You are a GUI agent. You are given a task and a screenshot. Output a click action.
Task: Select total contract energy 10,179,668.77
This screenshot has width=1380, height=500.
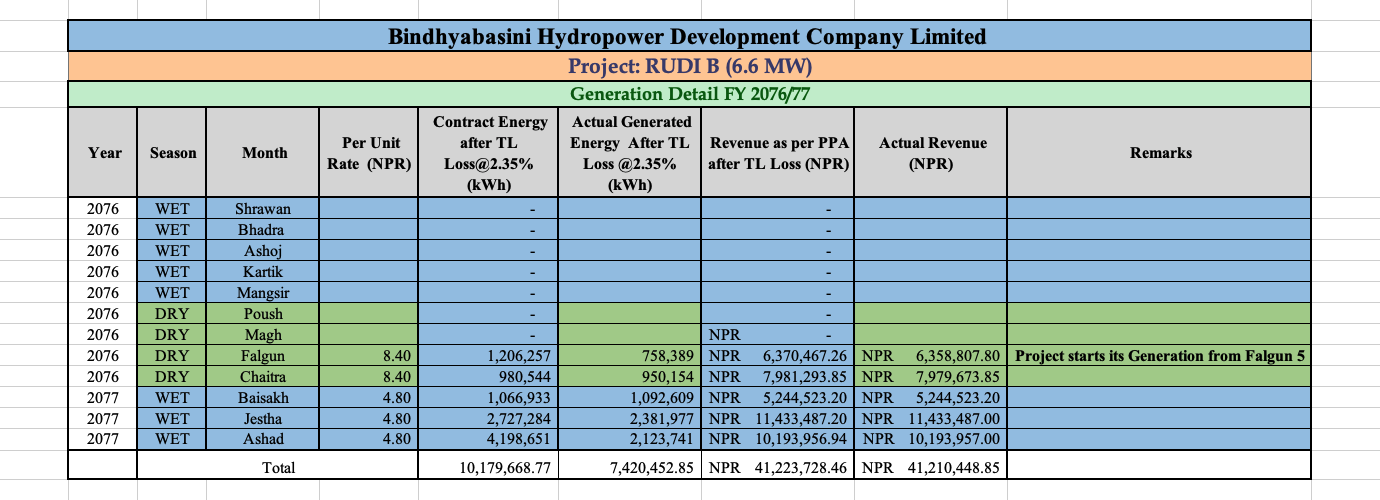pos(489,467)
